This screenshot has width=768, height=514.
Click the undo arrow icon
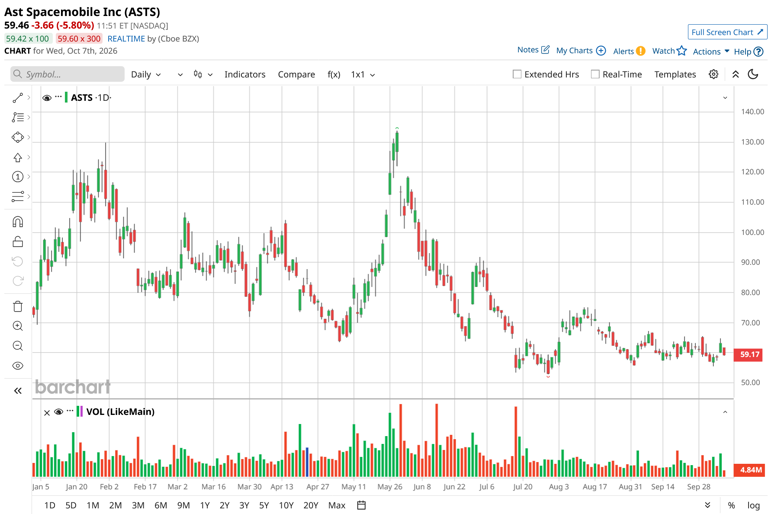(18, 261)
